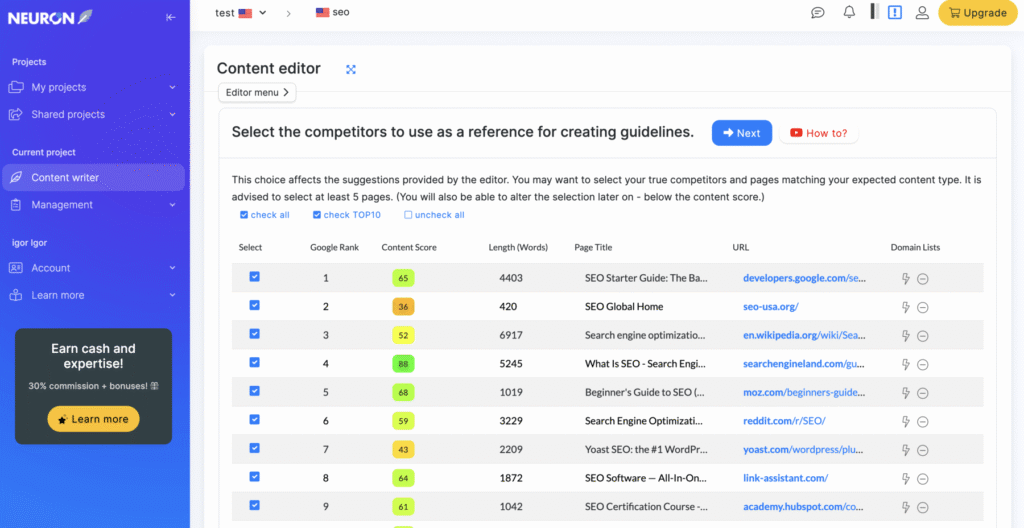1024x528 pixels.
Task: Open the Editor menu expander
Action: point(257,93)
